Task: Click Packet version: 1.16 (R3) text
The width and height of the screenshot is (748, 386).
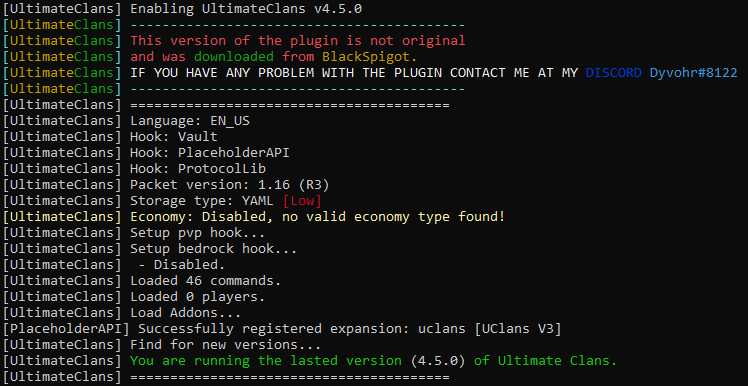Action: tap(230, 185)
